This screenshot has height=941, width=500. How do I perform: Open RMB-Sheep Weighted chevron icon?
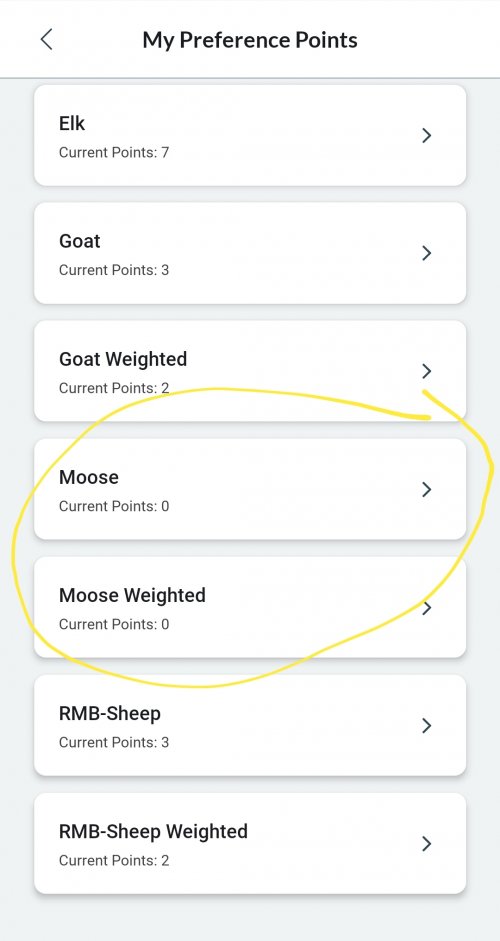[x=427, y=844]
